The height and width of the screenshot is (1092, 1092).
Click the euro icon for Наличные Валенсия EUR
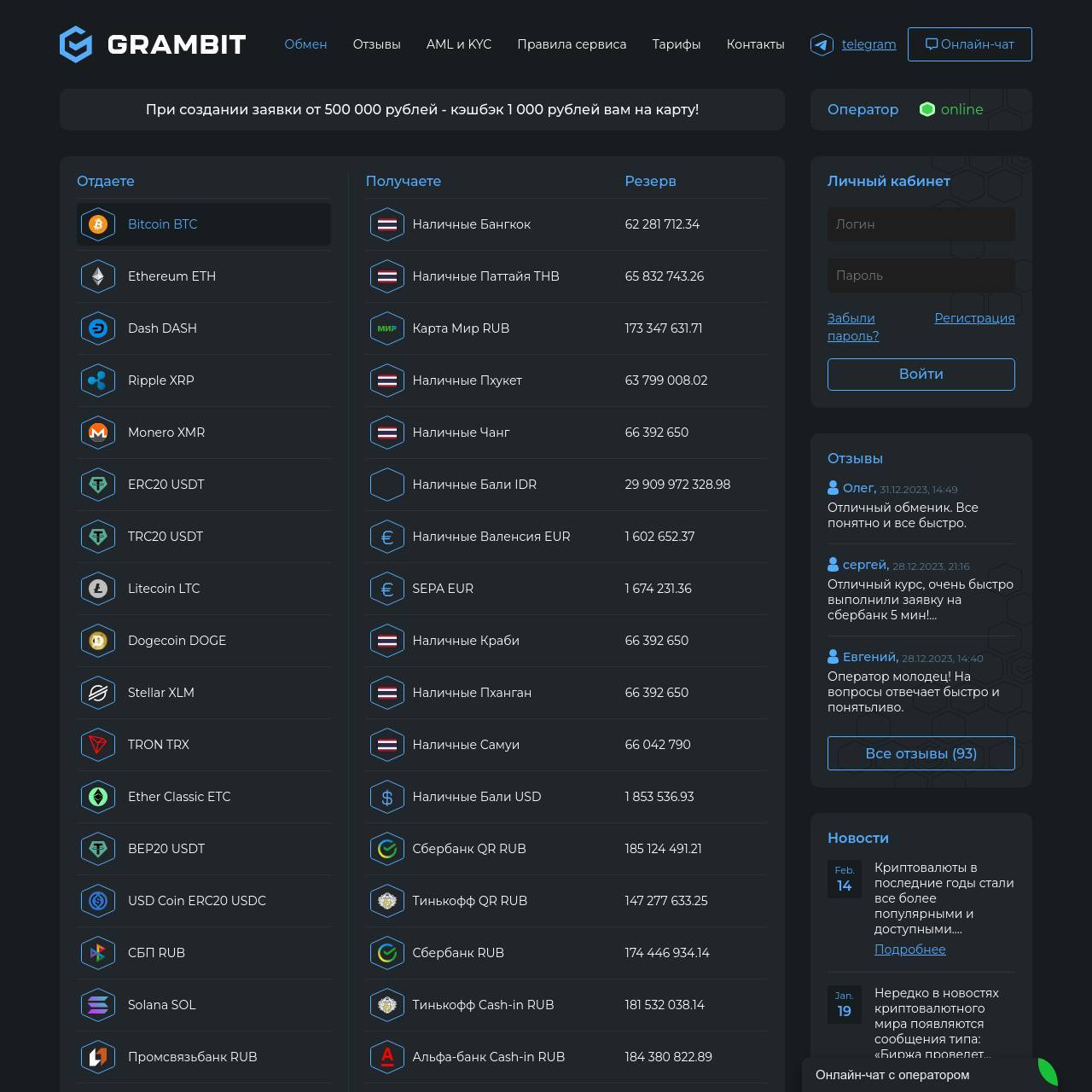(x=387, y=537)
